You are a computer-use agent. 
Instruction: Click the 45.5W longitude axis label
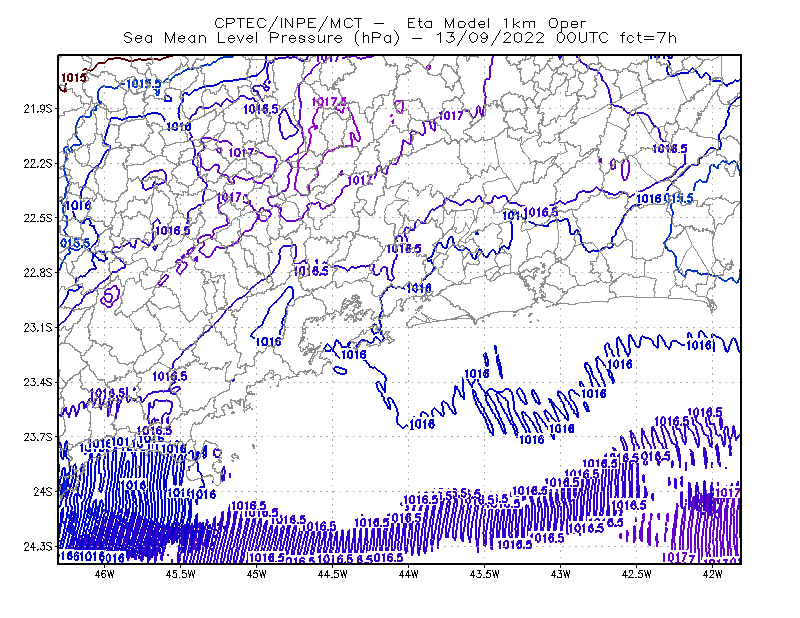click(181, 574)
